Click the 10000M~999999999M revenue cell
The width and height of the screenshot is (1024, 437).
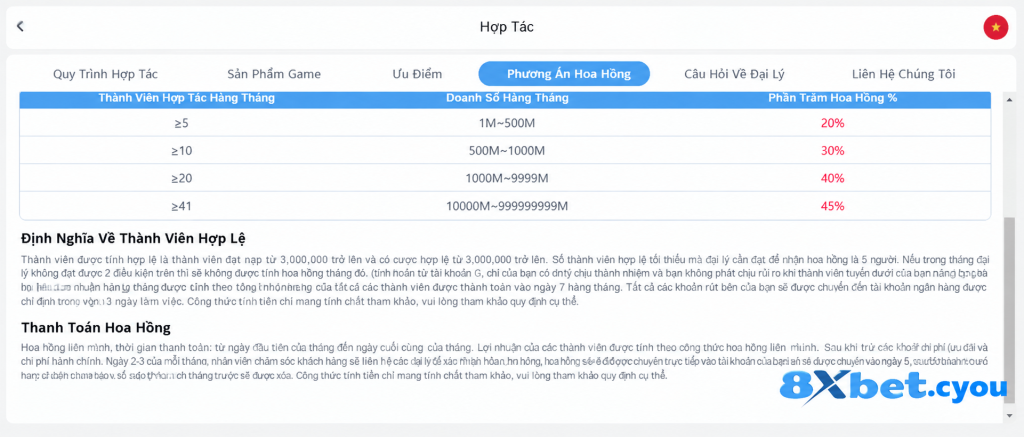tap(507, 206)
